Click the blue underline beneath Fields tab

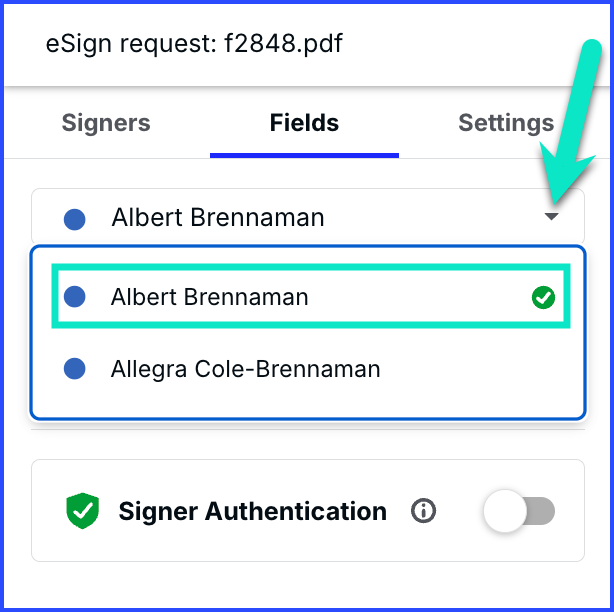pos(304,156)
